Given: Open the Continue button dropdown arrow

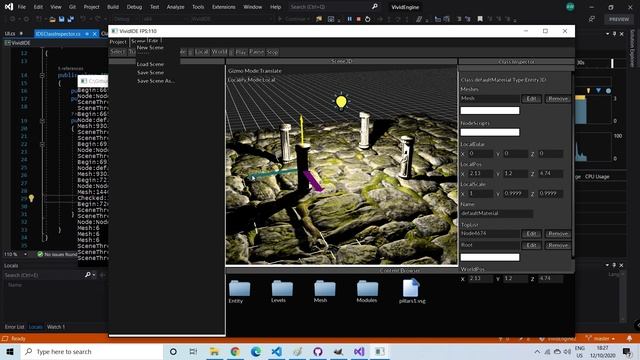Looking at the screenshot, I should tap(309, 19).
